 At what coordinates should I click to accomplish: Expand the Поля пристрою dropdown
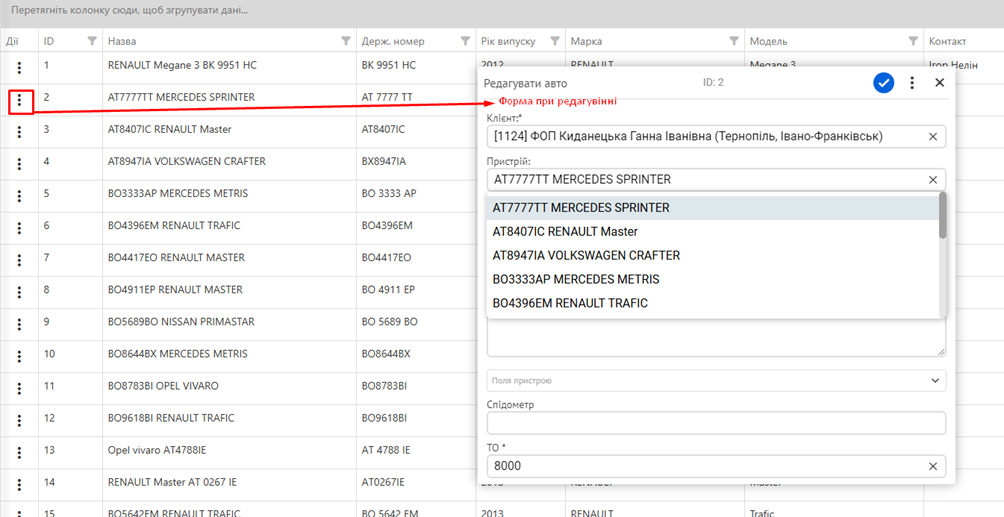pyautogui.click(x=933, y=381)
